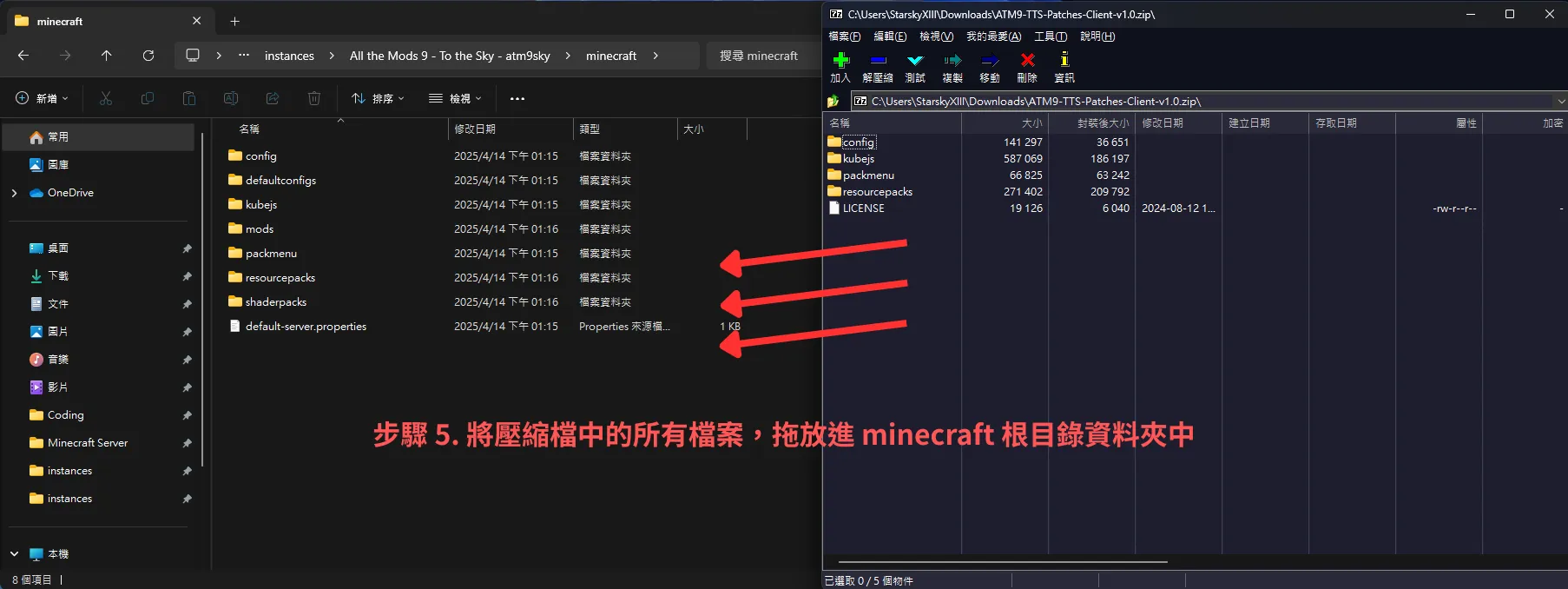The width and height of the screenshot is (1568, 589).
Task: Open the 7-Zip Tools (工具) menu
Action: point(1050,36)
